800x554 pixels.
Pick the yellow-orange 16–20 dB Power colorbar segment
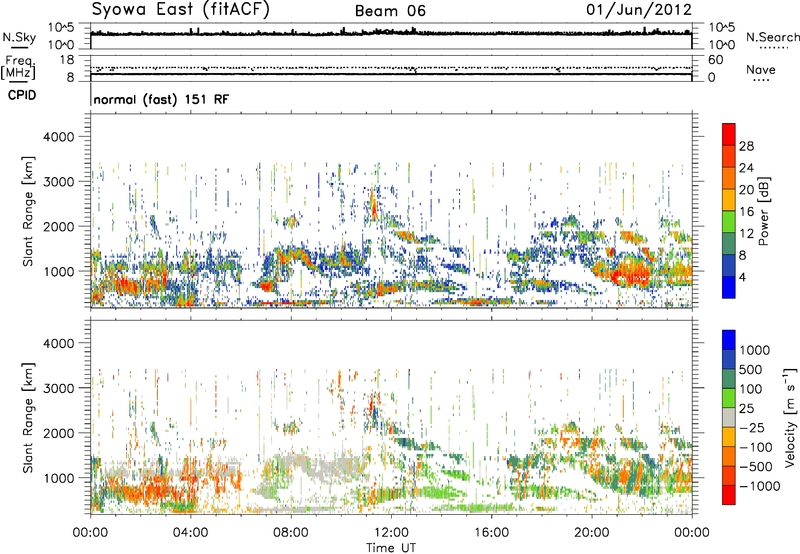pos(729,200)
